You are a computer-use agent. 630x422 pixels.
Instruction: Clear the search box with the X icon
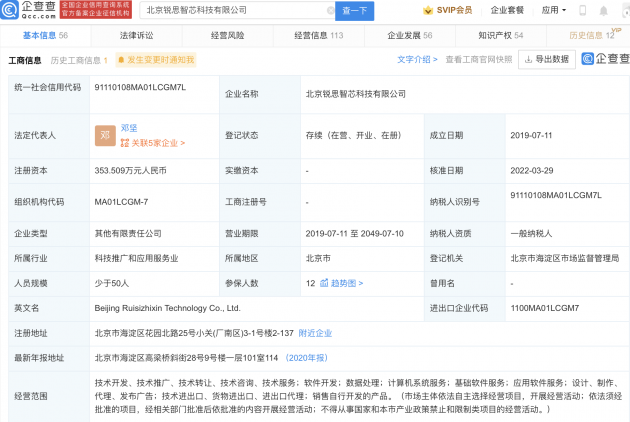pos(331,10)
